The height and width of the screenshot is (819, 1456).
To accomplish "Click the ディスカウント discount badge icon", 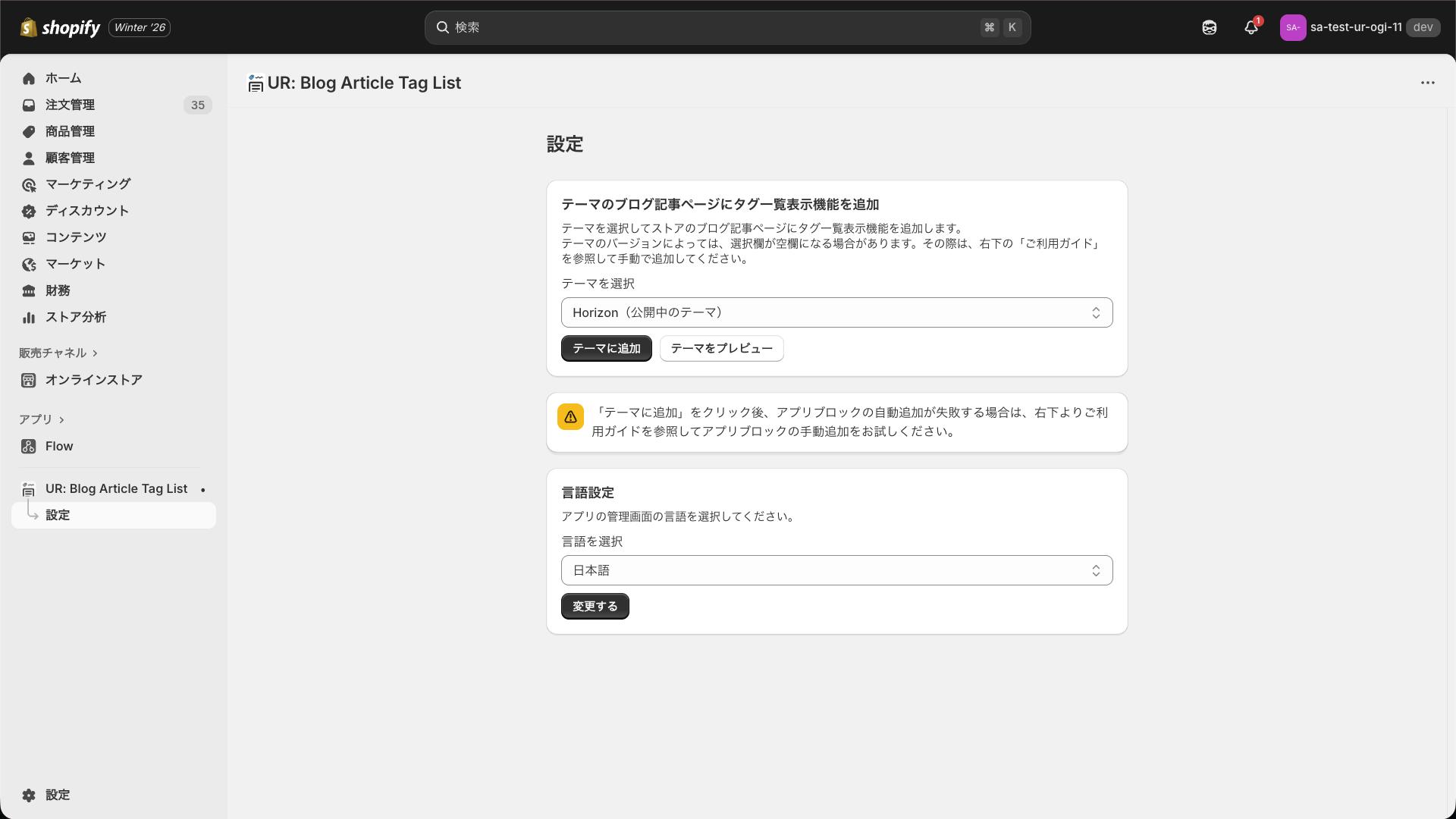I will click(x=29, y=211).
